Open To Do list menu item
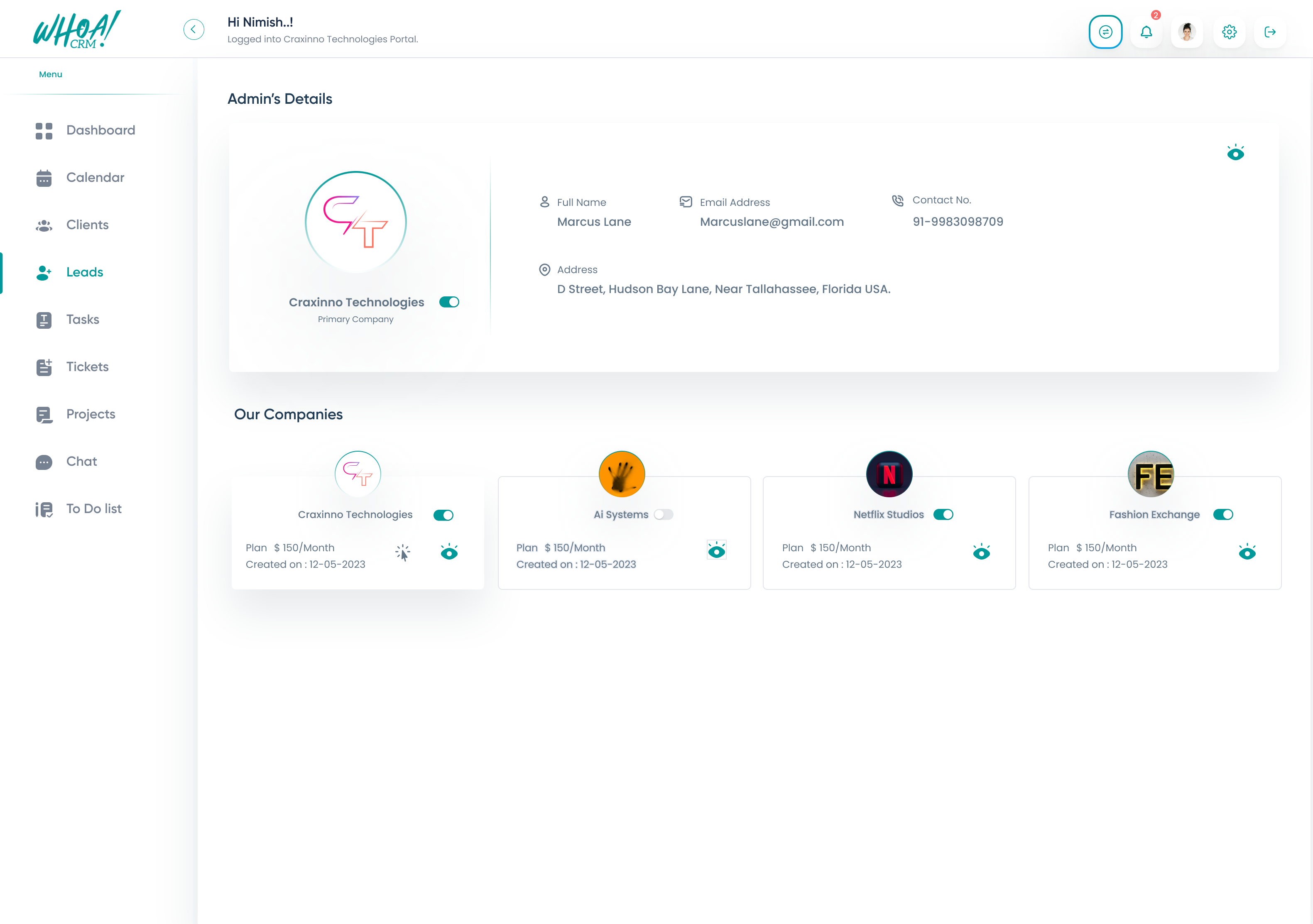 click(x=94, y=509)
